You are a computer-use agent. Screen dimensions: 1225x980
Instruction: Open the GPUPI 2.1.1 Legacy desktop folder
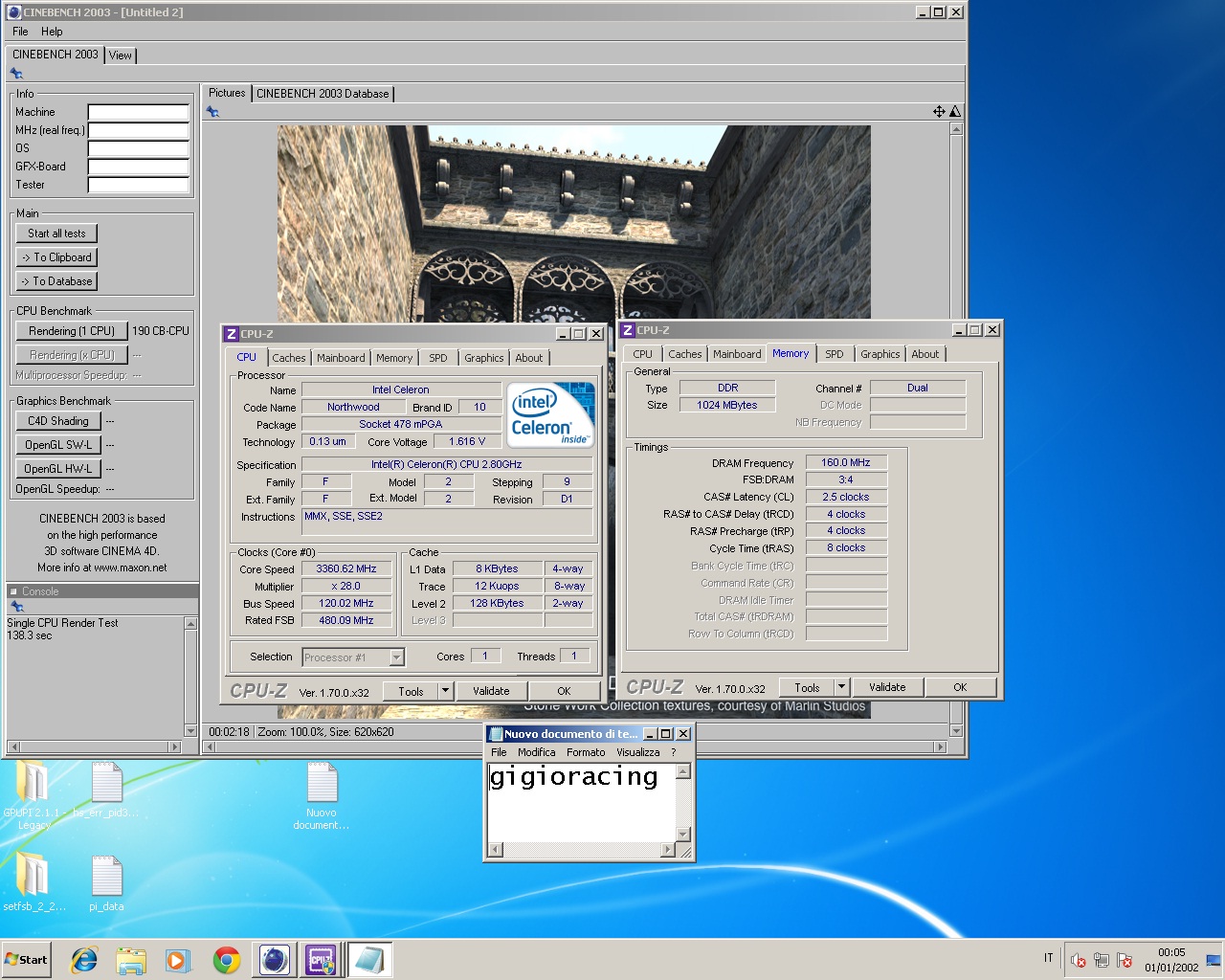pyautogui.click(x=33, y=796)
